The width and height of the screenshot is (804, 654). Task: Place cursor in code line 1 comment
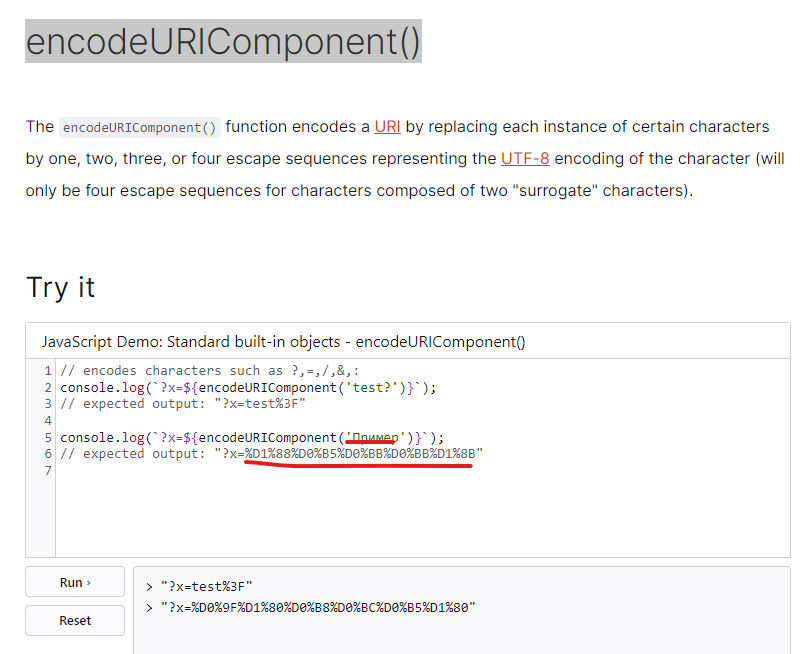[x=210, y=371]
